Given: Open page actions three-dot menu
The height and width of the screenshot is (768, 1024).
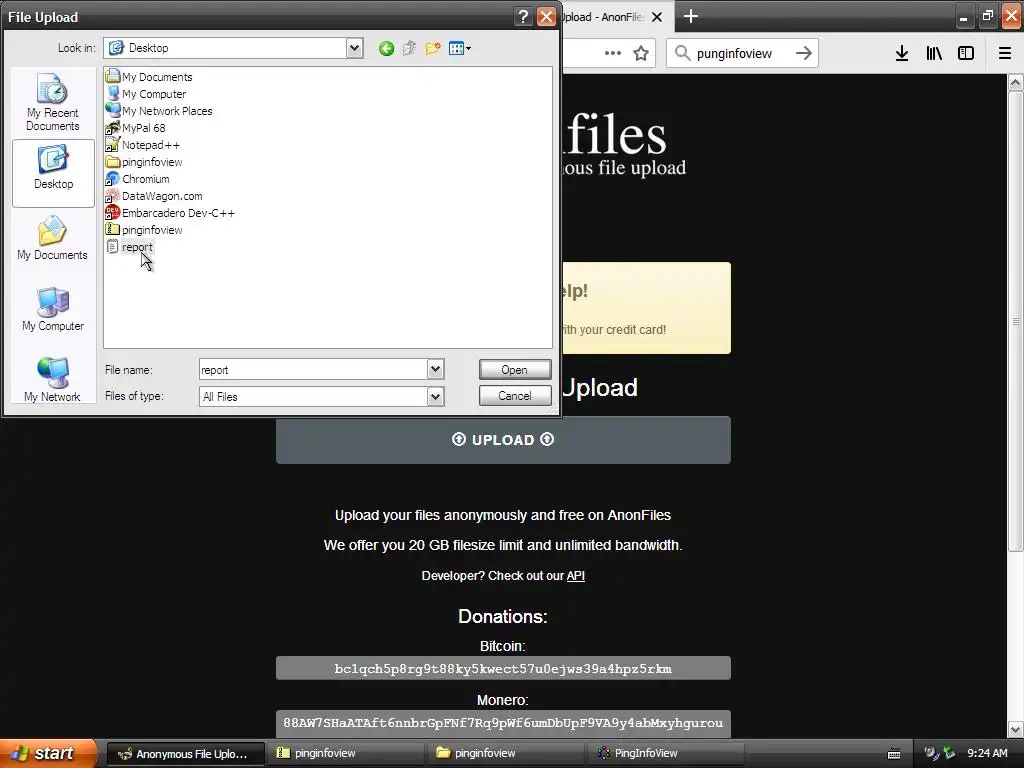Looking at the screenshot, I should (x=613, y=53).
